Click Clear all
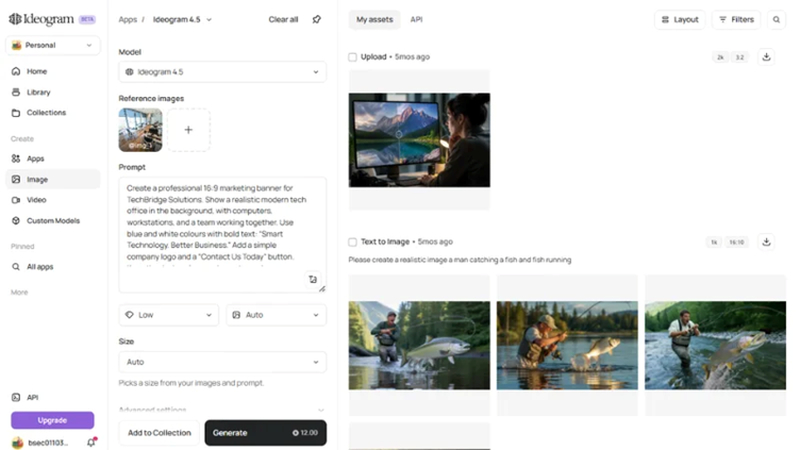Viewport: 800px width, 450px height. 283,19
